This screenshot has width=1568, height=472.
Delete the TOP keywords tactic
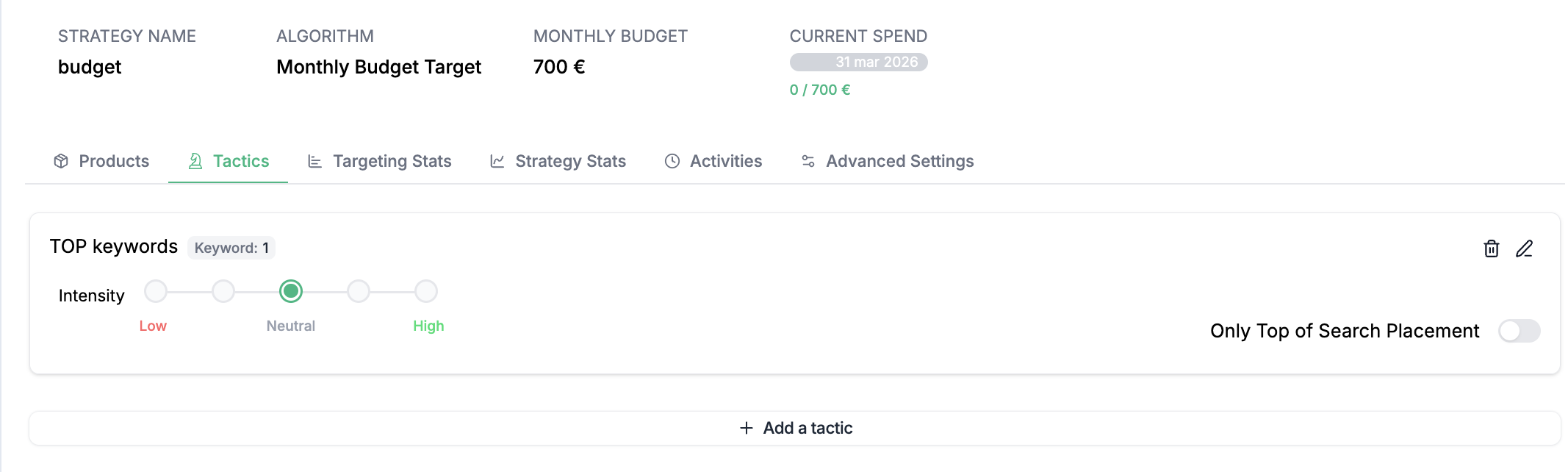pos(1491,248)
